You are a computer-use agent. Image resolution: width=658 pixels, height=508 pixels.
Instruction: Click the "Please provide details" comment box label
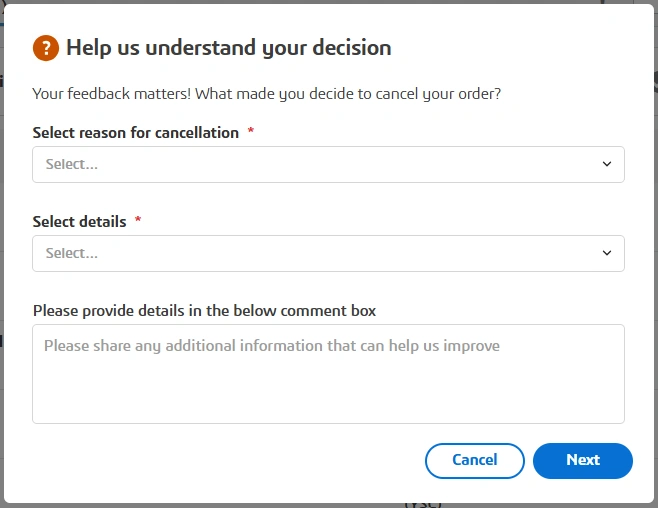[x=204, y=311]
